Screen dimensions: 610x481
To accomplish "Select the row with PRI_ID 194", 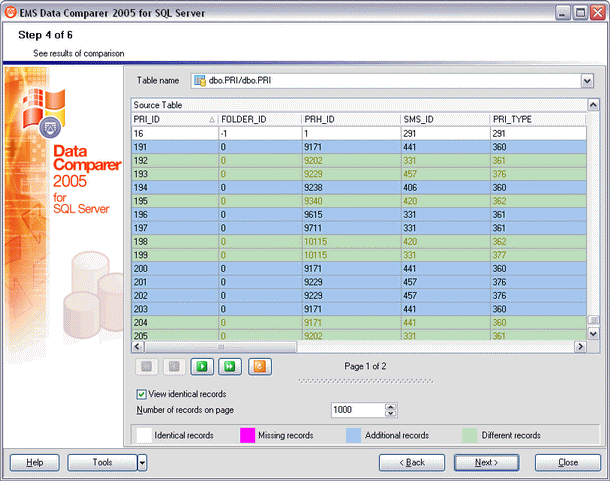I will 359,188.
